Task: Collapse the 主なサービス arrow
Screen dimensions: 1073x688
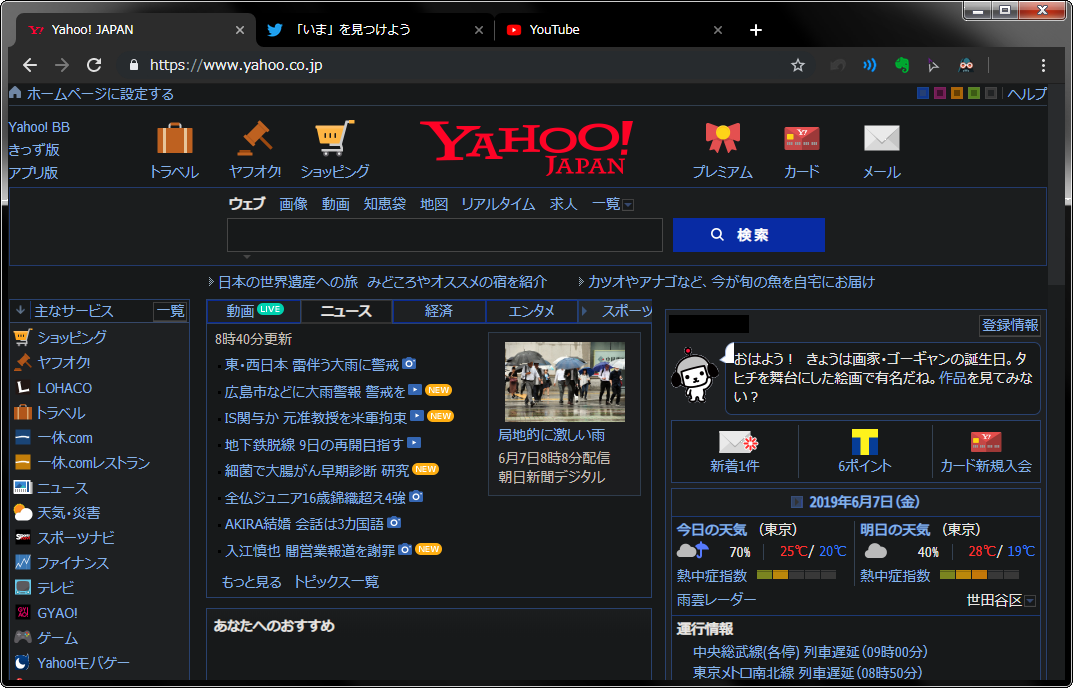Action: [x=20, y=311]
